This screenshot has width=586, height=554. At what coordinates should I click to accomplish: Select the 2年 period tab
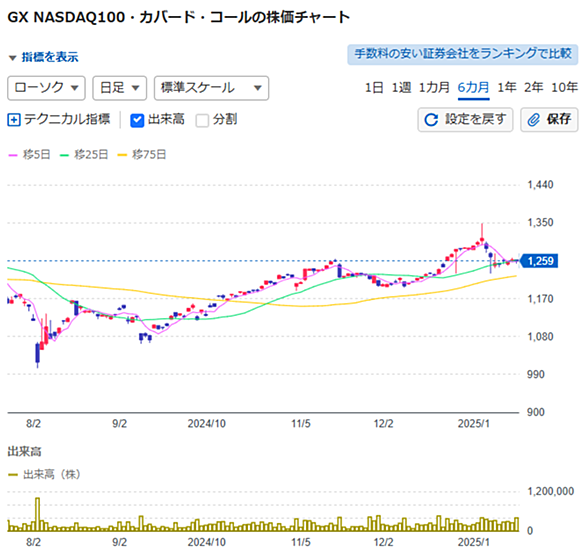click(x=533, y=87)
